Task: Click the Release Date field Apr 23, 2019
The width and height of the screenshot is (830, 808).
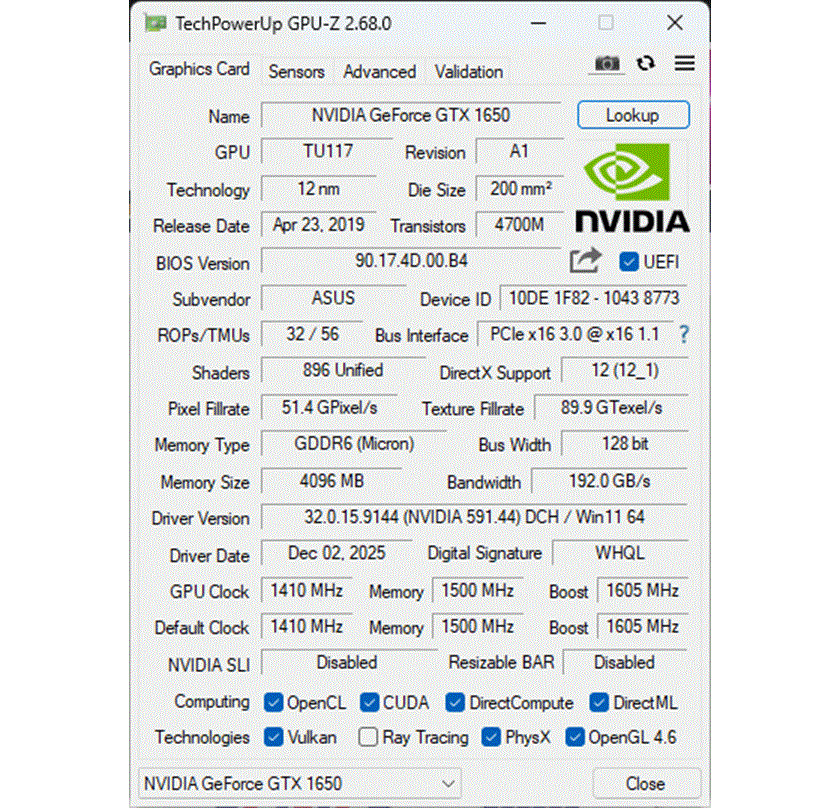Action: tap(319, 225)
